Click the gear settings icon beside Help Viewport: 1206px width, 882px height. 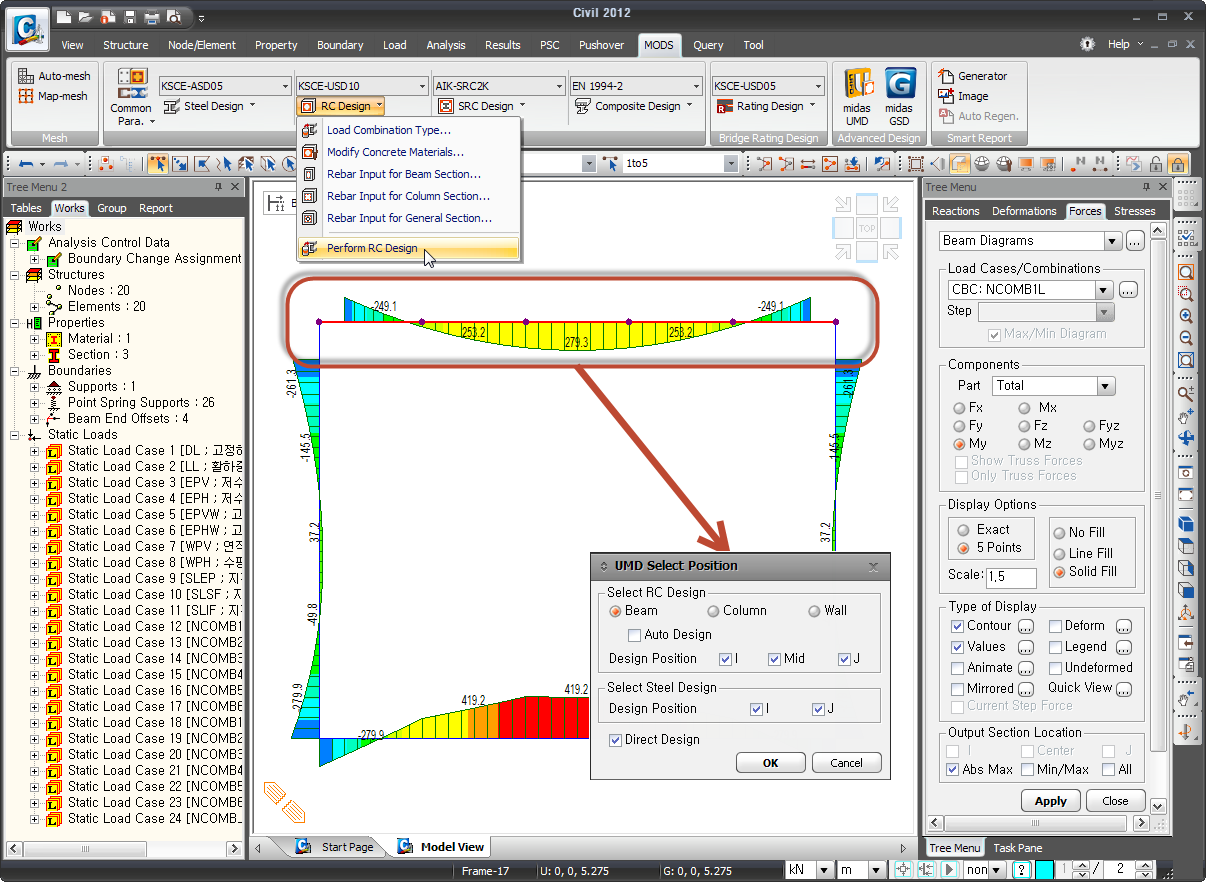[x=1087, y=44]
